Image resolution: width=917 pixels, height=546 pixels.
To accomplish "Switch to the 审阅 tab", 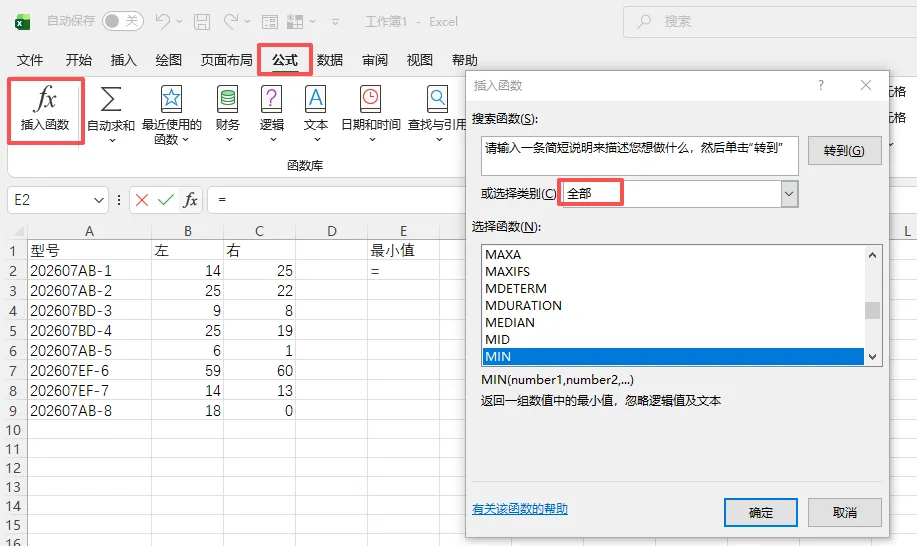I will 375,60.
